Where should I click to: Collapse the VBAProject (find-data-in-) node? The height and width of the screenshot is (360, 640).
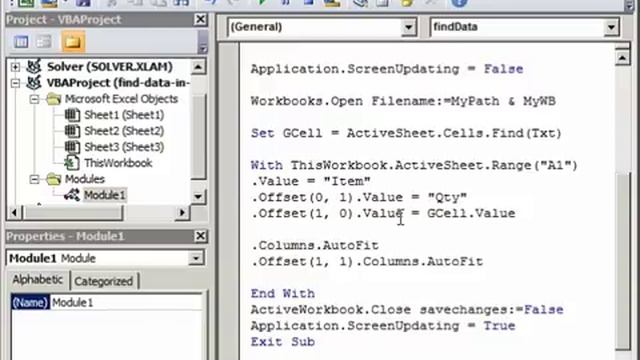coord(15,83)
